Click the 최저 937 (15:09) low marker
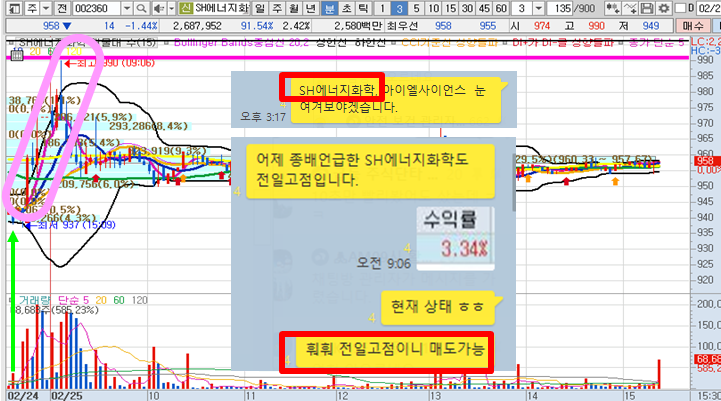Image resolution: width=721 pixels, height=401 pixels. [x=70, y=225]
